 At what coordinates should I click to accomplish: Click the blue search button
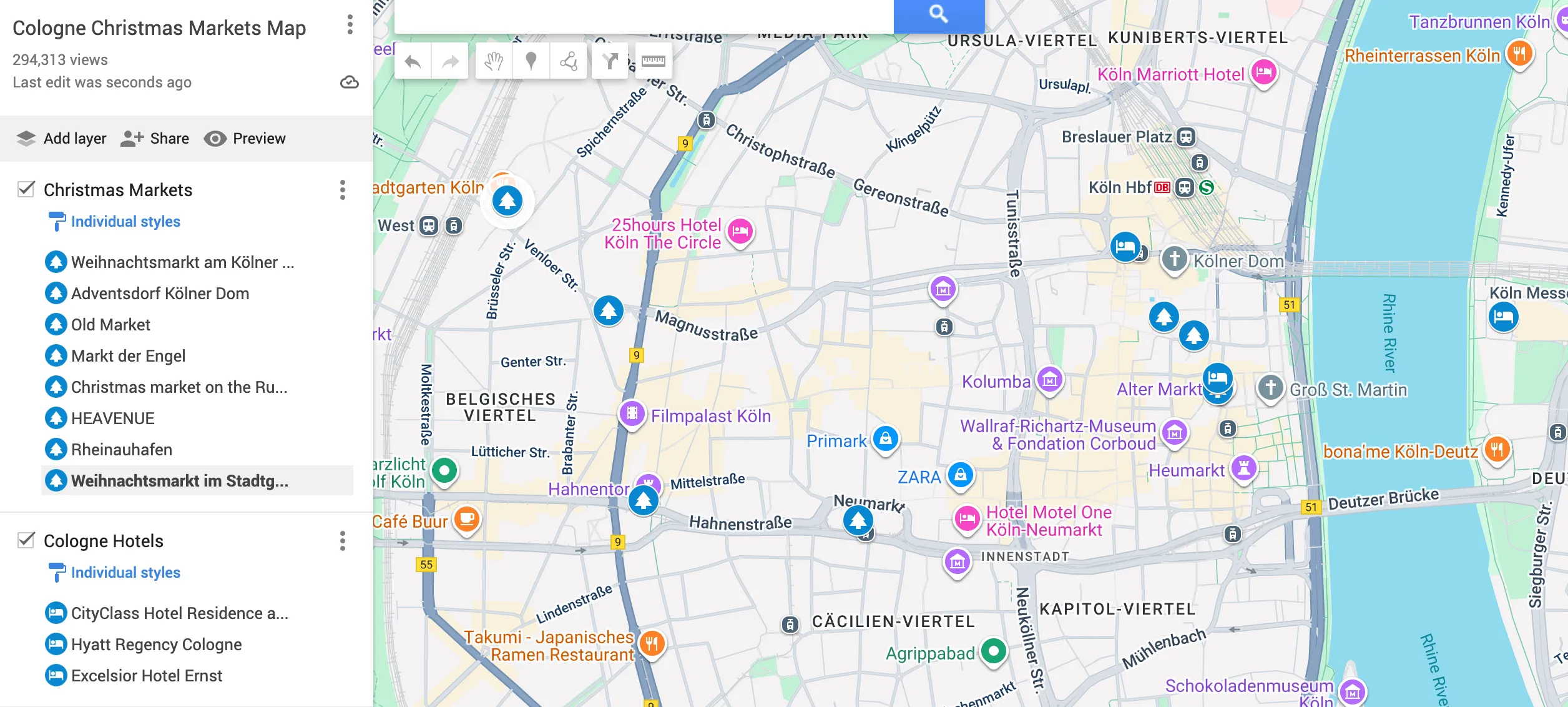[x=938, y=14]
